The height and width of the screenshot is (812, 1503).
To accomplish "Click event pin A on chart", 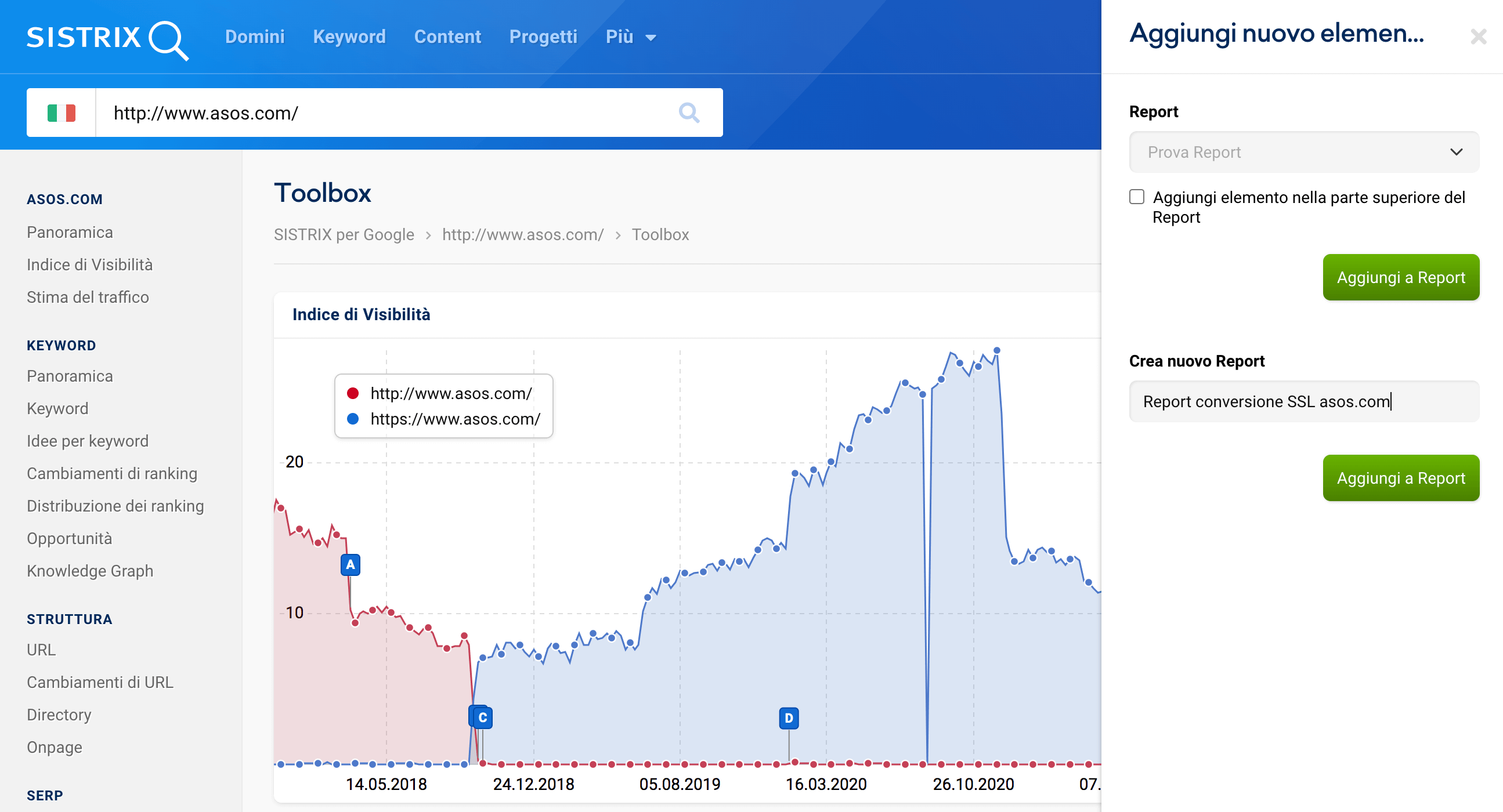I will tap(350, 565).
